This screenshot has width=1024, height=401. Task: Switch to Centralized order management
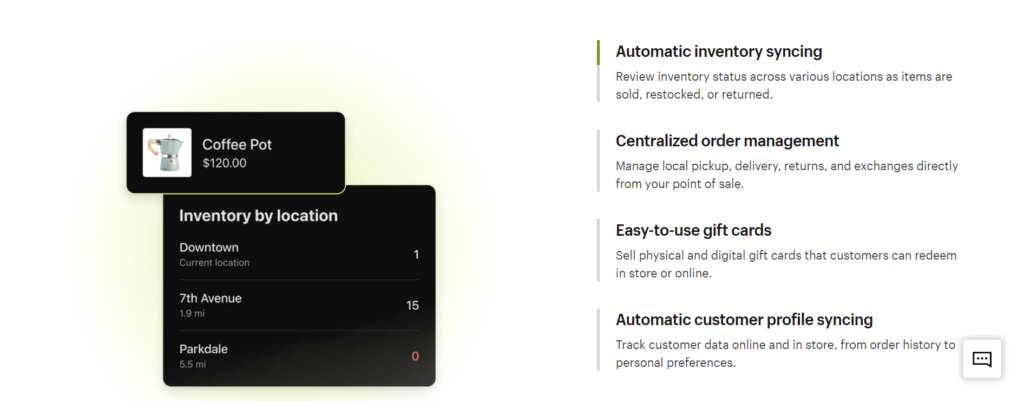pyautogui.click(x=727, y=141)
